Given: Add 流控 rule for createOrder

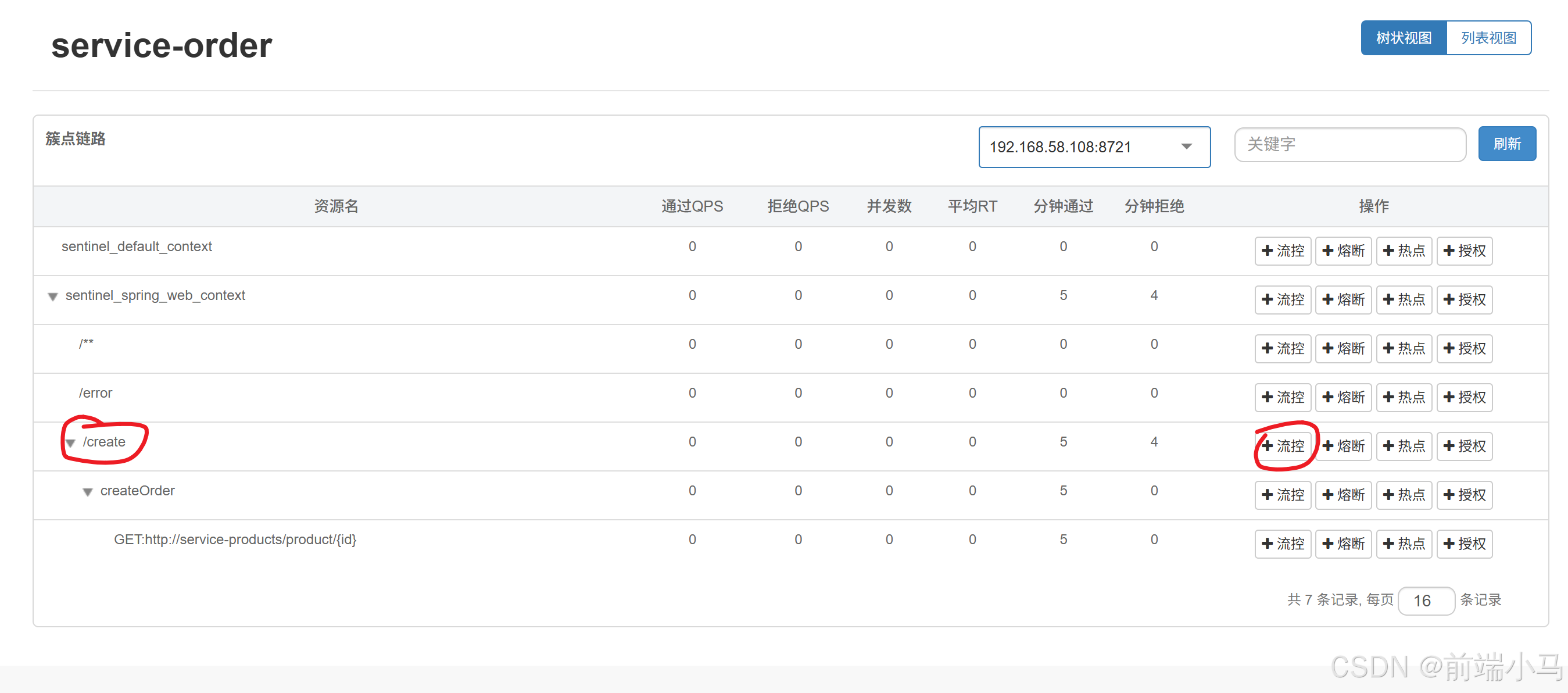Looking at the screenshot, I should coord(1283,495).
